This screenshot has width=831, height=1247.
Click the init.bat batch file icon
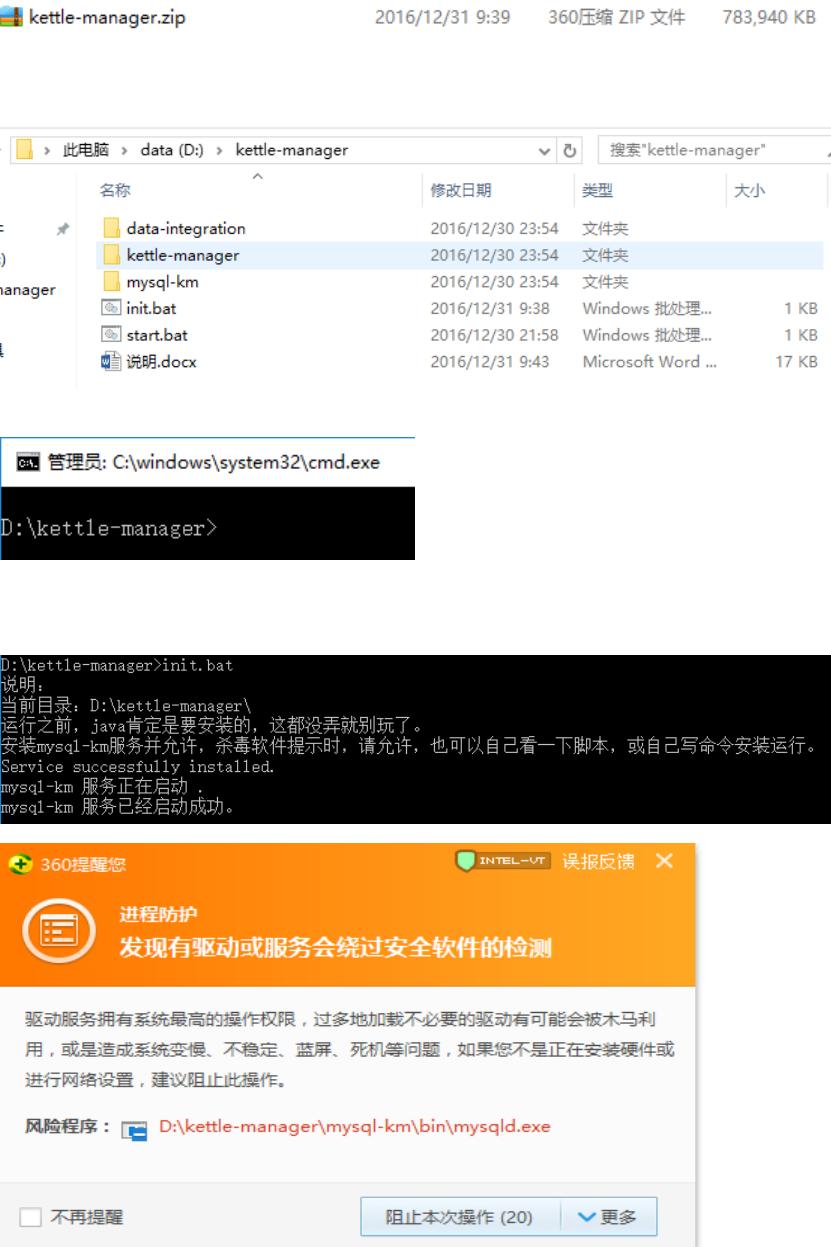(113, 309)
